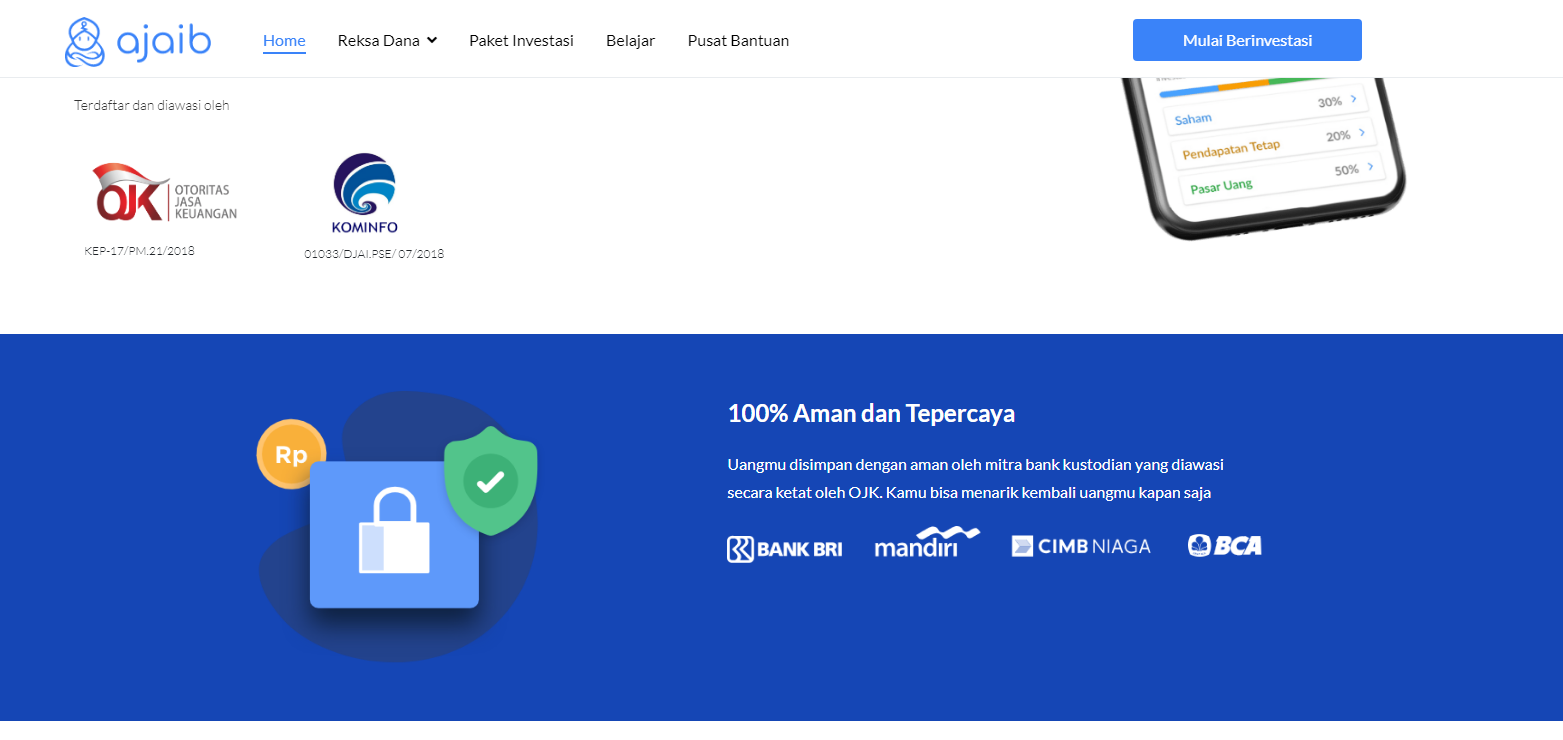The width and height of the screenshot is (1563, 740).
Task: Expand the Pasar Uang row chevron
Action: pos(1370,166)
